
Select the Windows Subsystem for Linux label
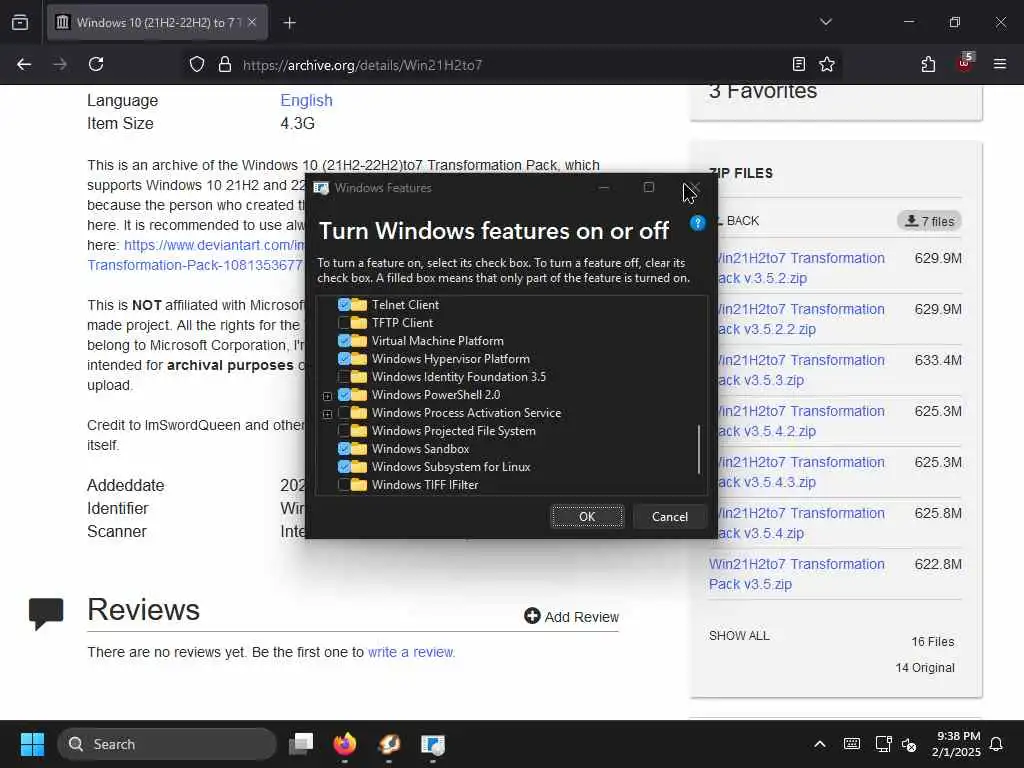[x=451, y=467]
